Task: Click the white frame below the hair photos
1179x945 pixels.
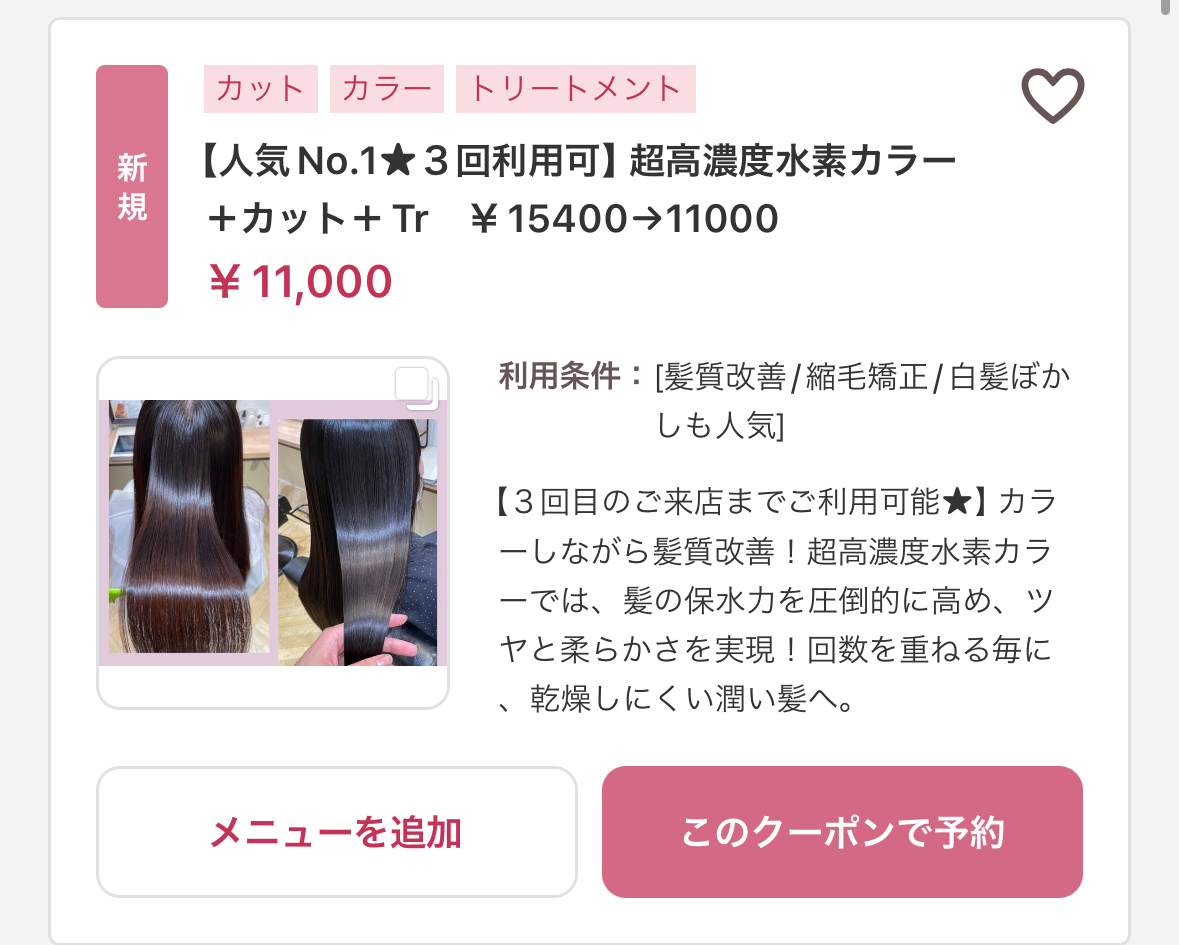Action: point(273,686)
